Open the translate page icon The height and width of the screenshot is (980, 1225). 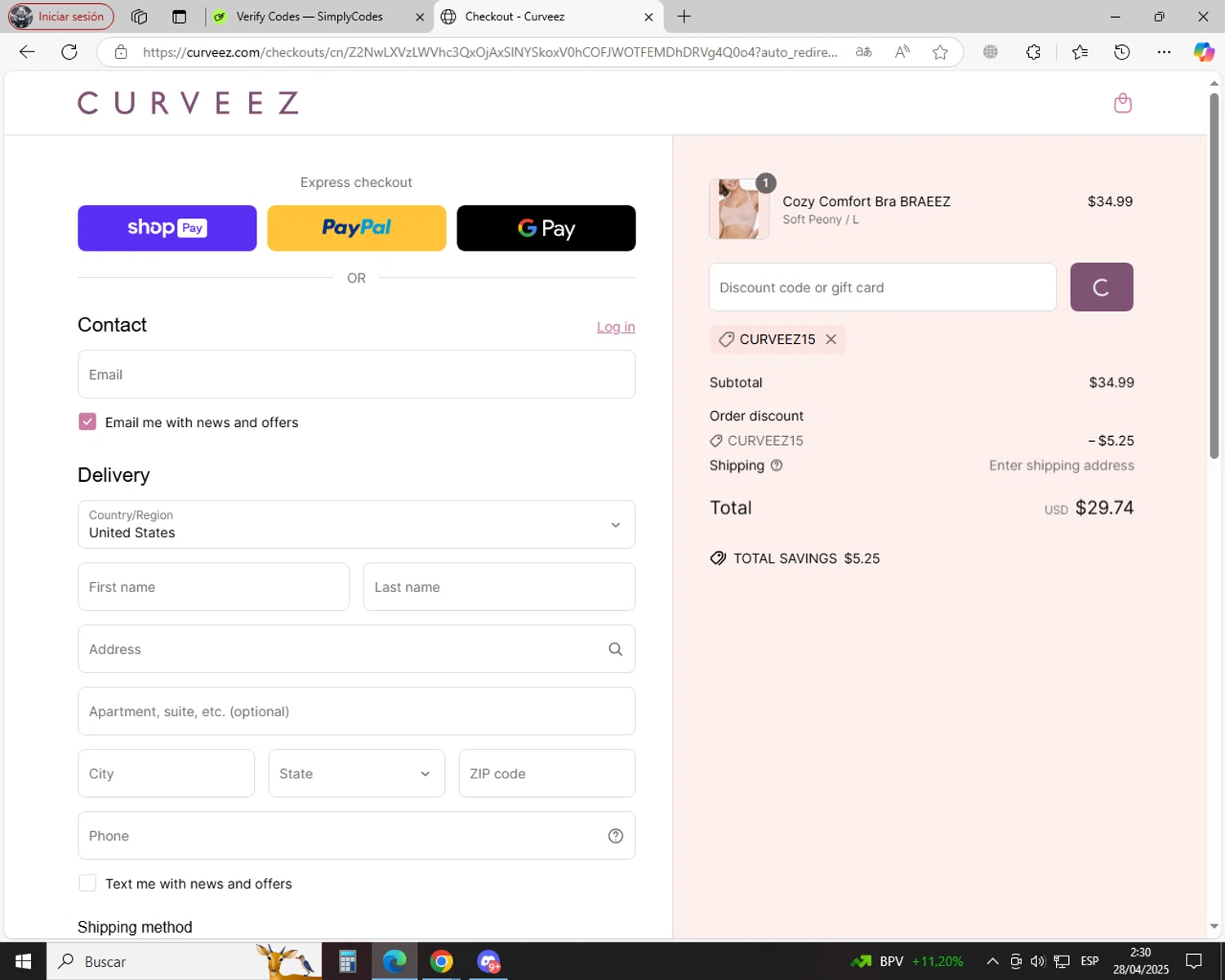coord(863,52)
